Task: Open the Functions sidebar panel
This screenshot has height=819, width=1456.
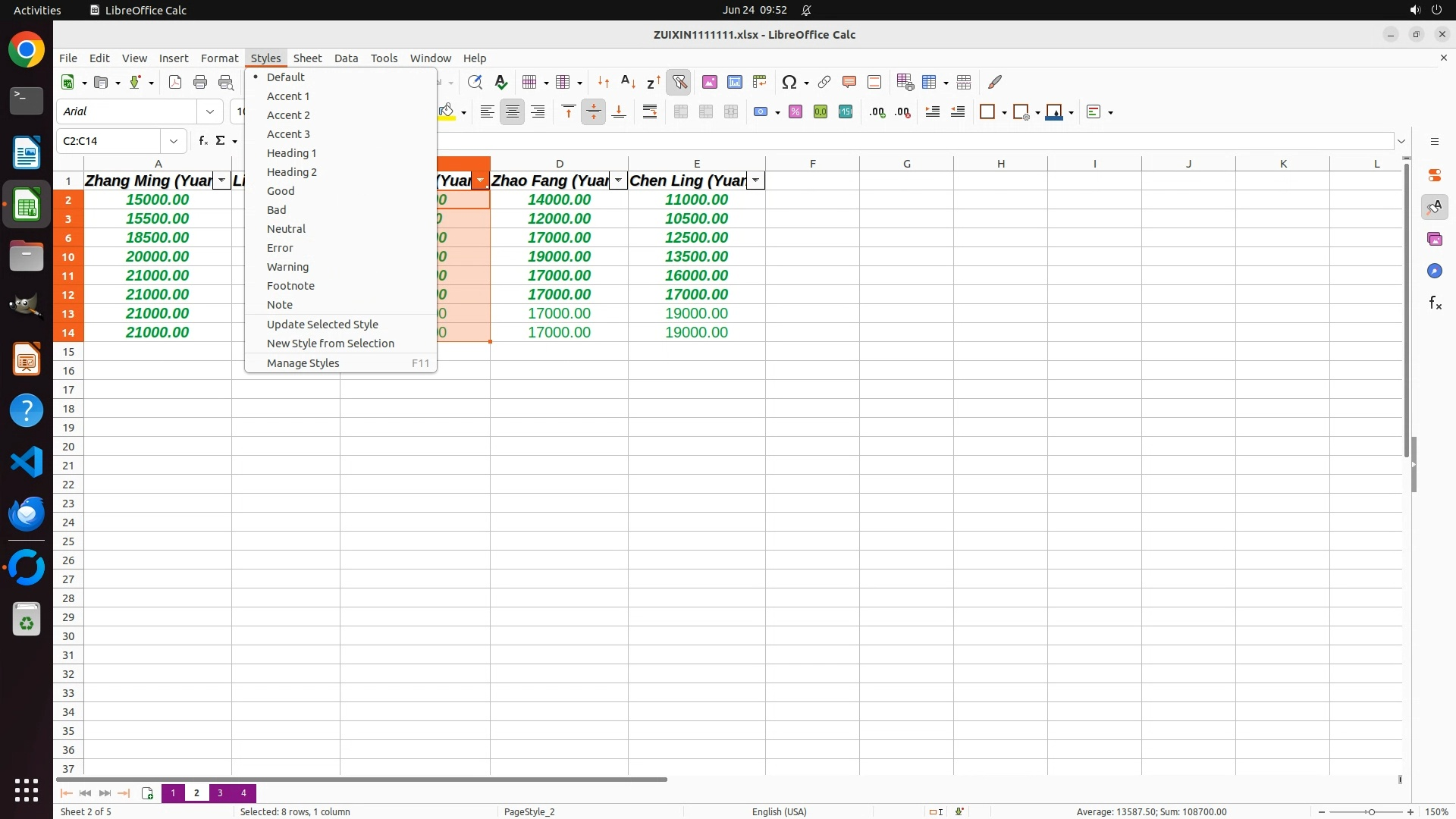Action: click(1434, 303)
